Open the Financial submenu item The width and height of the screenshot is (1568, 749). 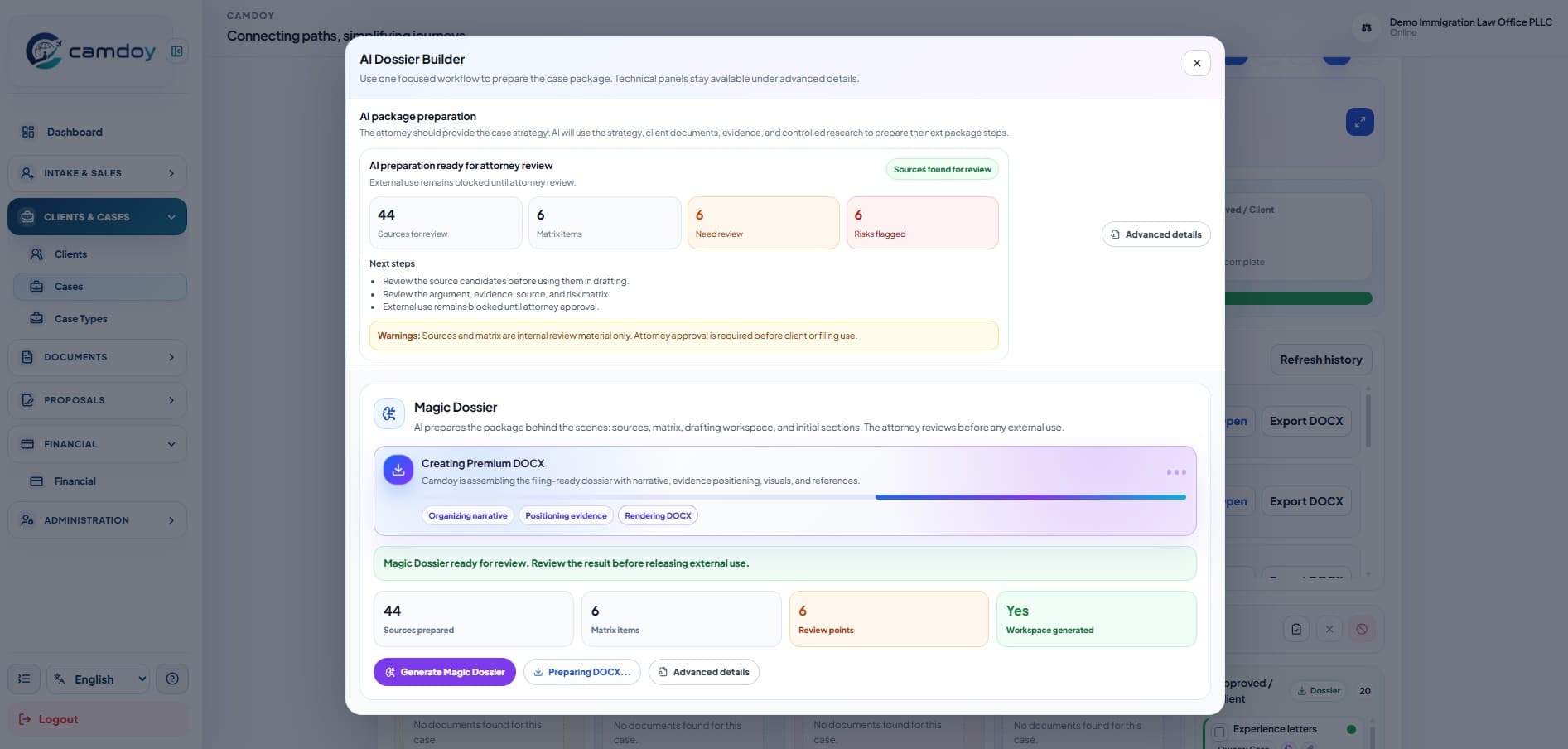pos(100,481)
